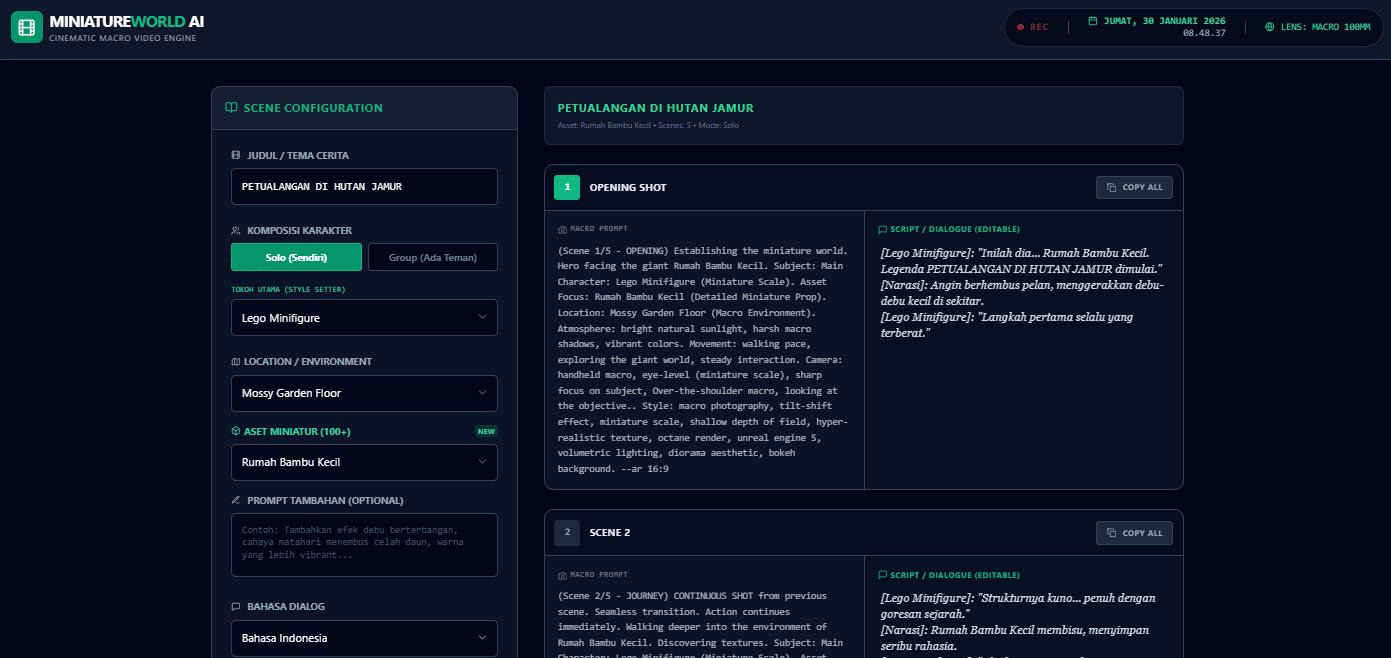Click the Opening Shot macro prompt text
The height and width of the screenshot is (658, 1391).
[x=704, y=360]
